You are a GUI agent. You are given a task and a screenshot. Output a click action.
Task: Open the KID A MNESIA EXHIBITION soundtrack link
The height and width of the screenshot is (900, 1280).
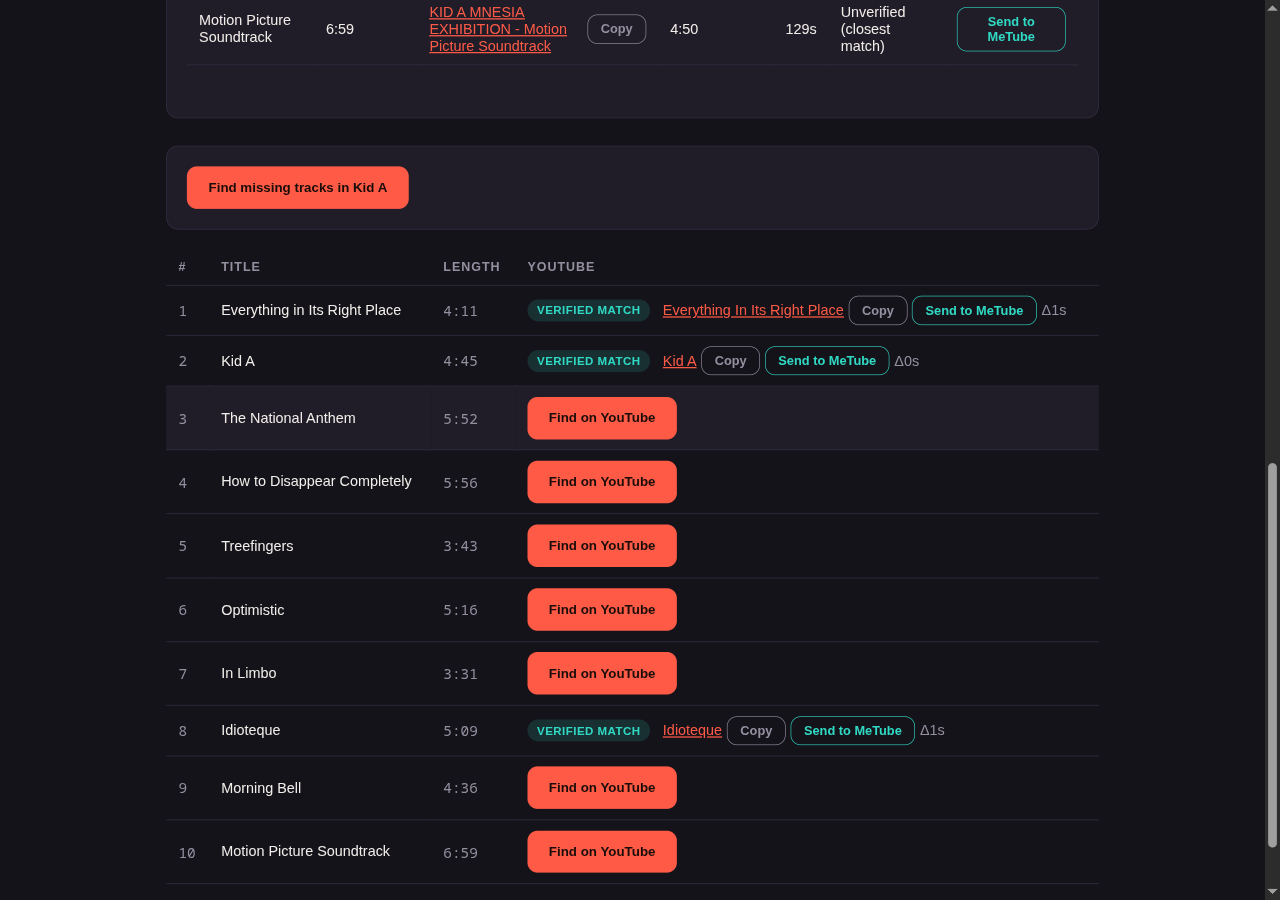pos(498,29)
